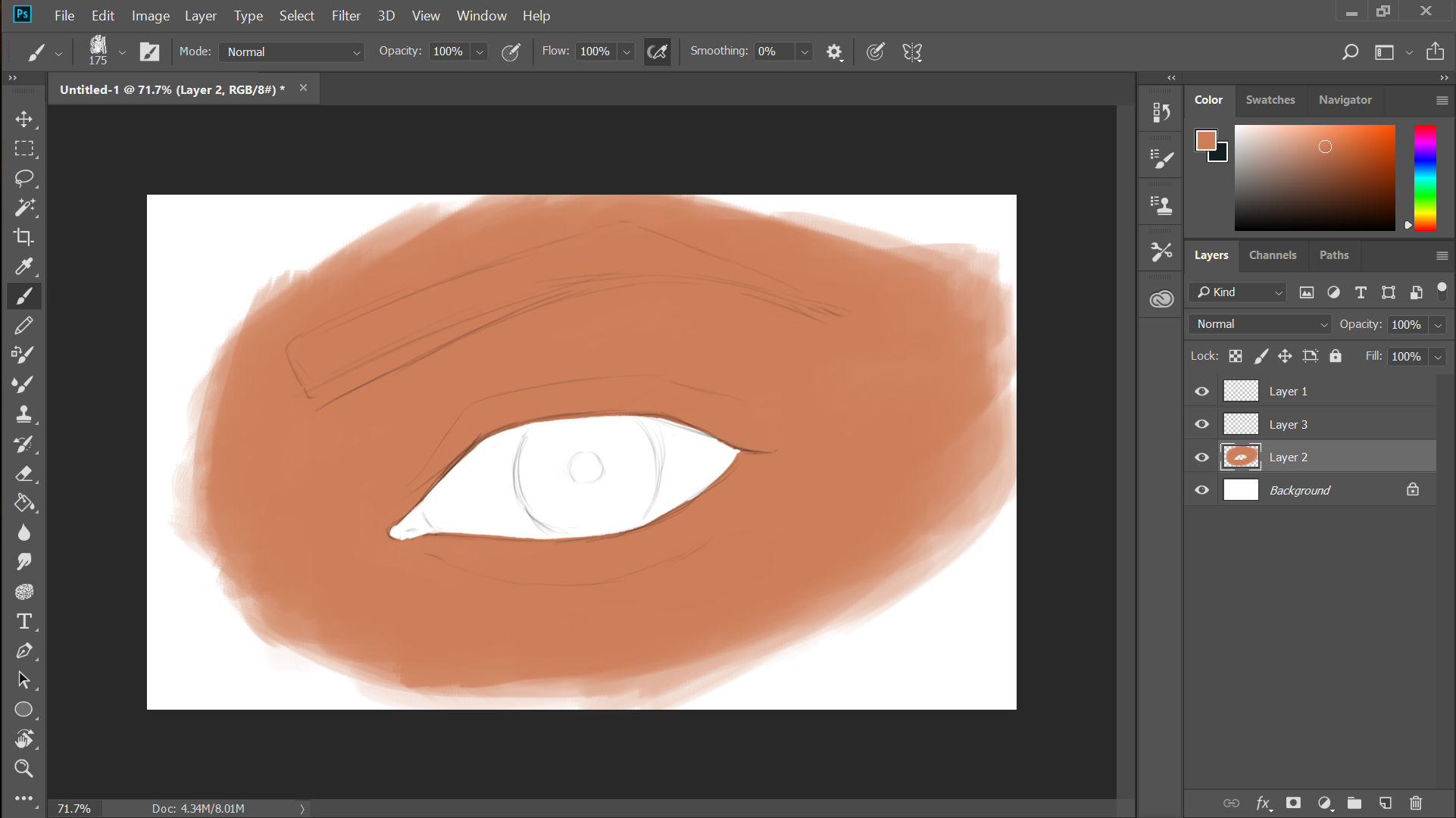The width and height of the screenshot is (1456, 818).
Task: Hide Layer 3 visibility eye
Action: click(1201, 424)
